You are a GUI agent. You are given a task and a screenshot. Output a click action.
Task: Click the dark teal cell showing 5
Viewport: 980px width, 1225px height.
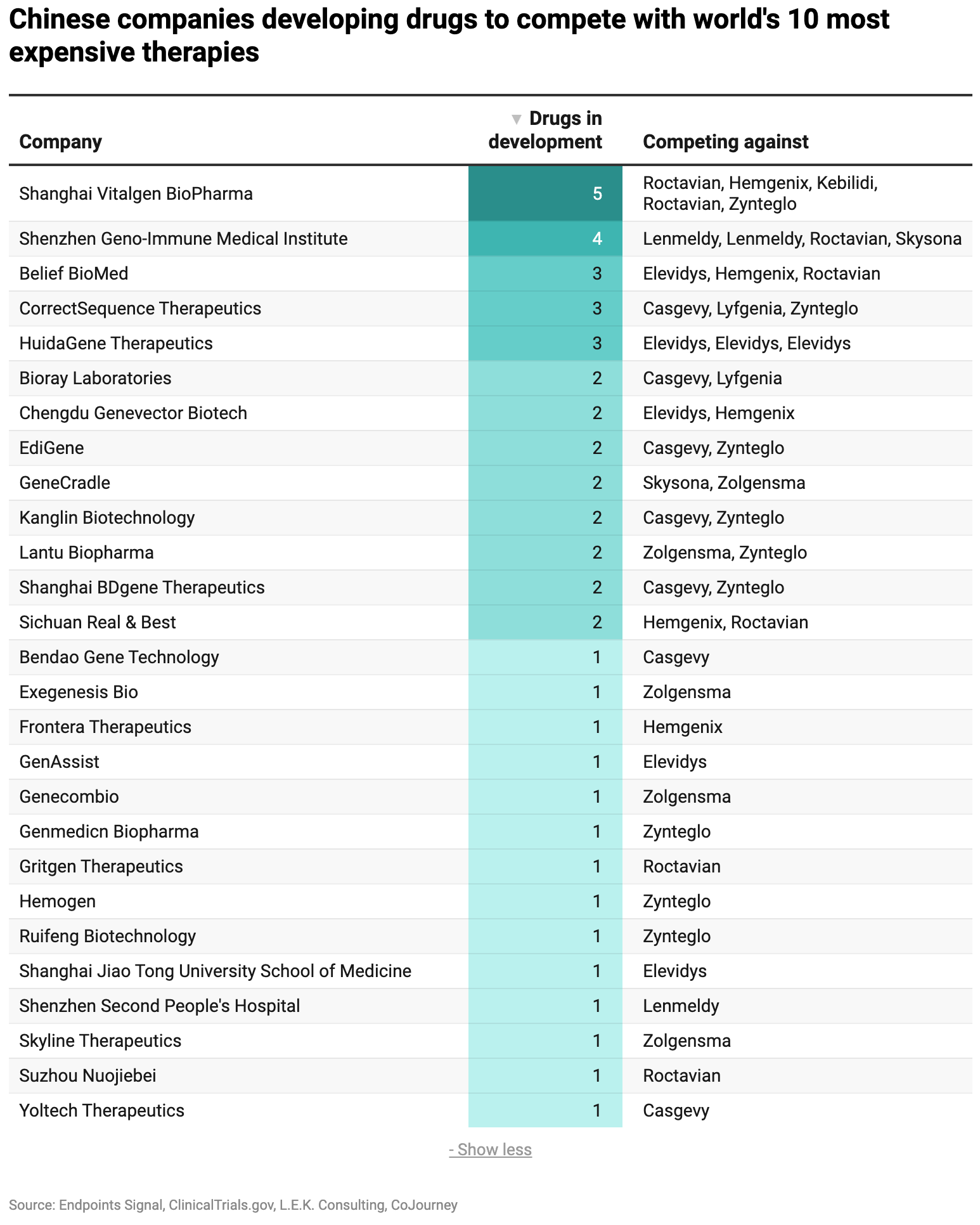545,194
